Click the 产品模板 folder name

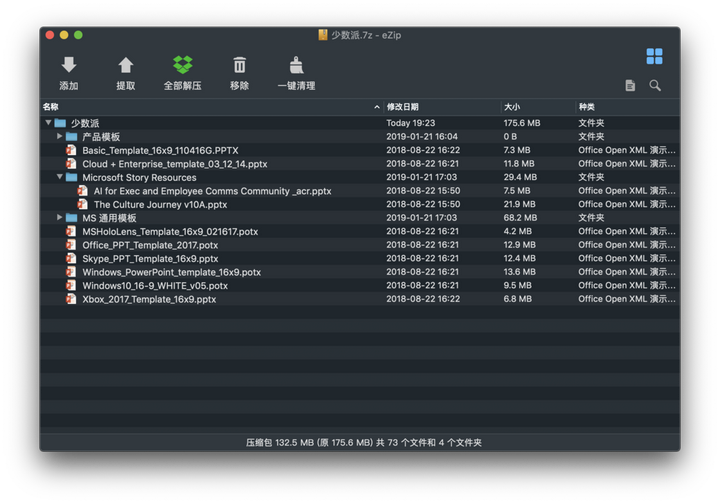point(101,136)
